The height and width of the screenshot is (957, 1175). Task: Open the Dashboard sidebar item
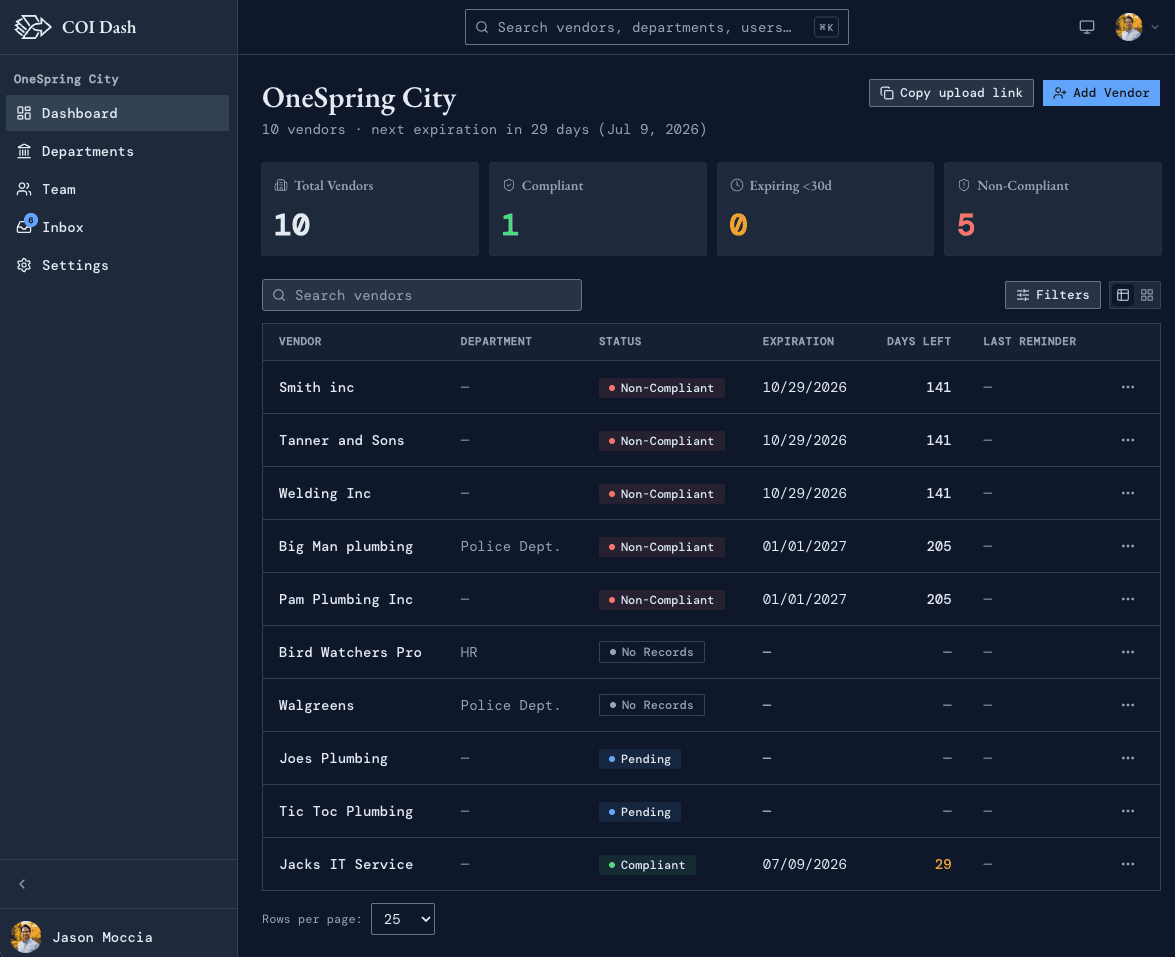(117, 113)
